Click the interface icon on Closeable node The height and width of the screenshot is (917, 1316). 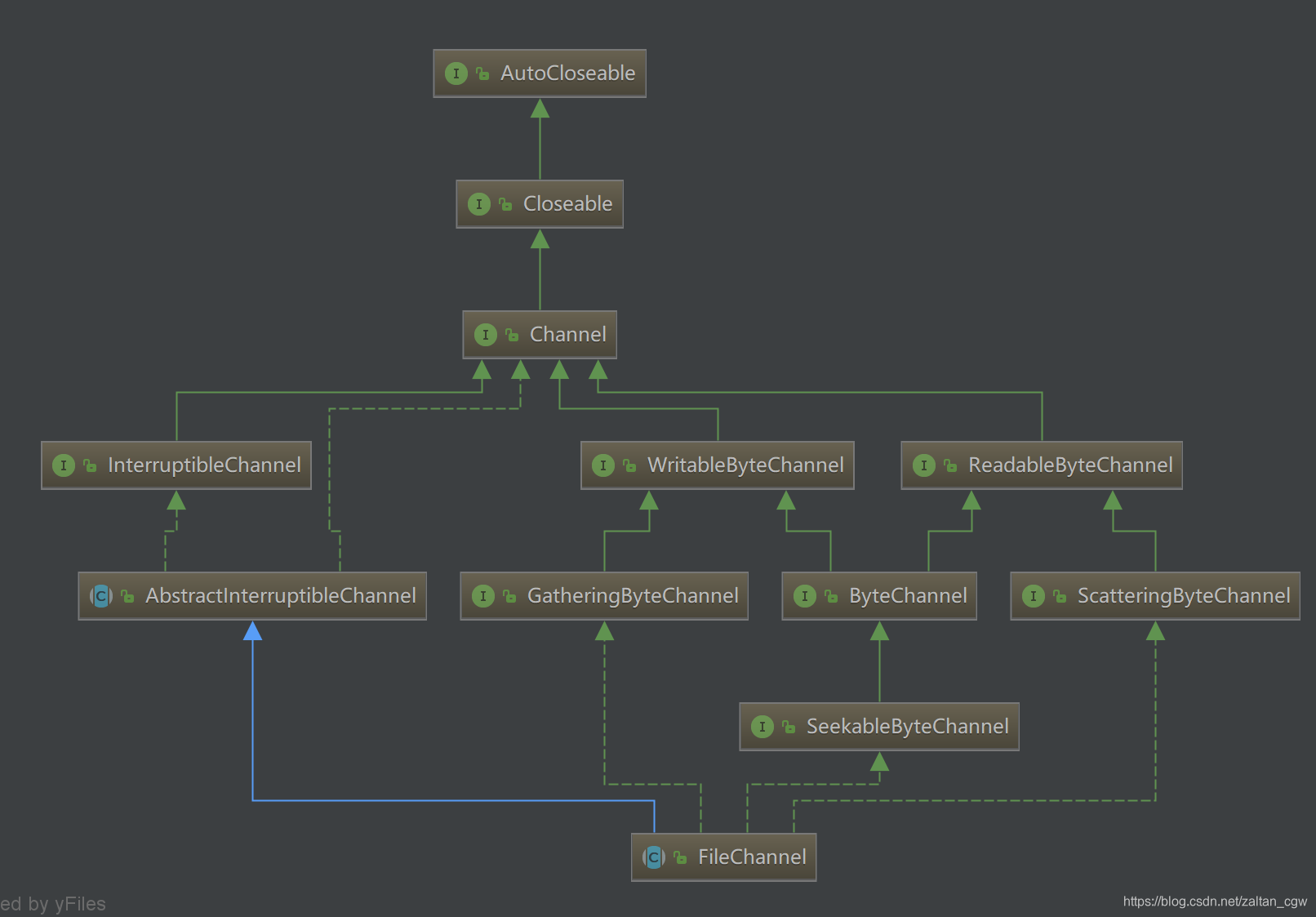(x=479, y=204)
